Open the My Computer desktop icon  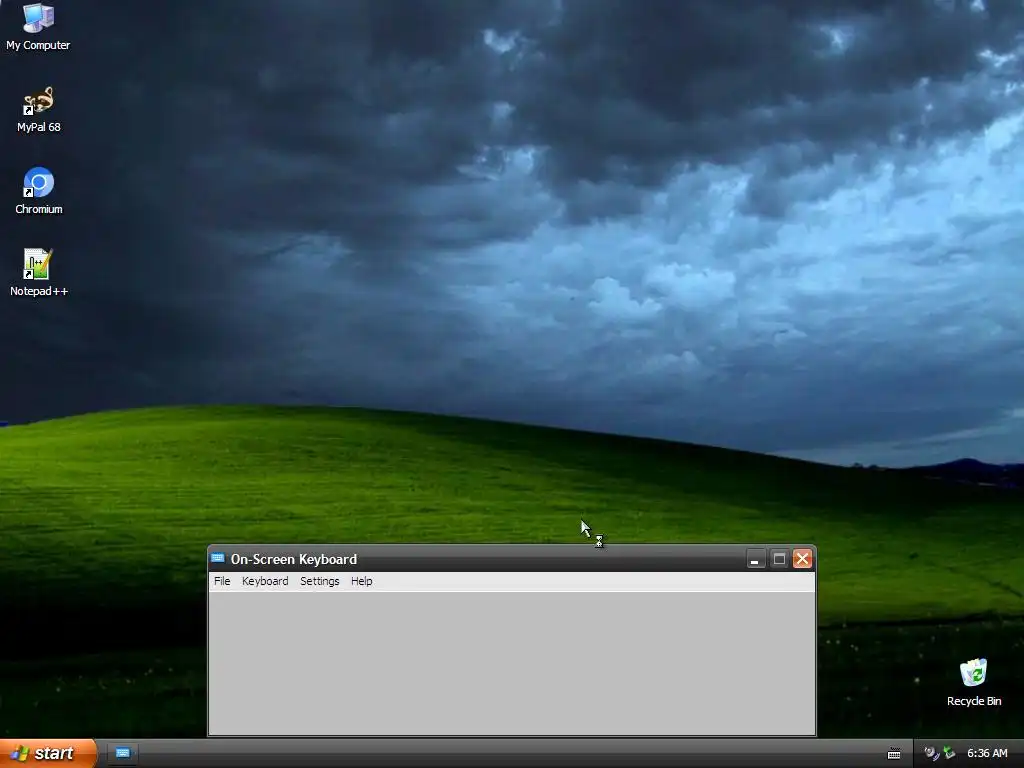(x=38, y=26)
